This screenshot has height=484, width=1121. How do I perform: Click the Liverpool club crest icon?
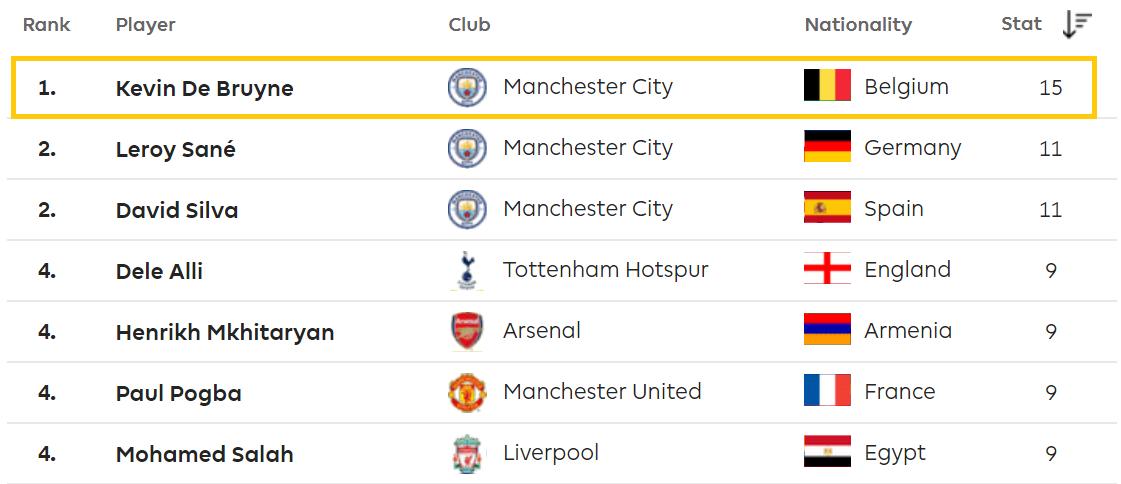coord(467,453)
